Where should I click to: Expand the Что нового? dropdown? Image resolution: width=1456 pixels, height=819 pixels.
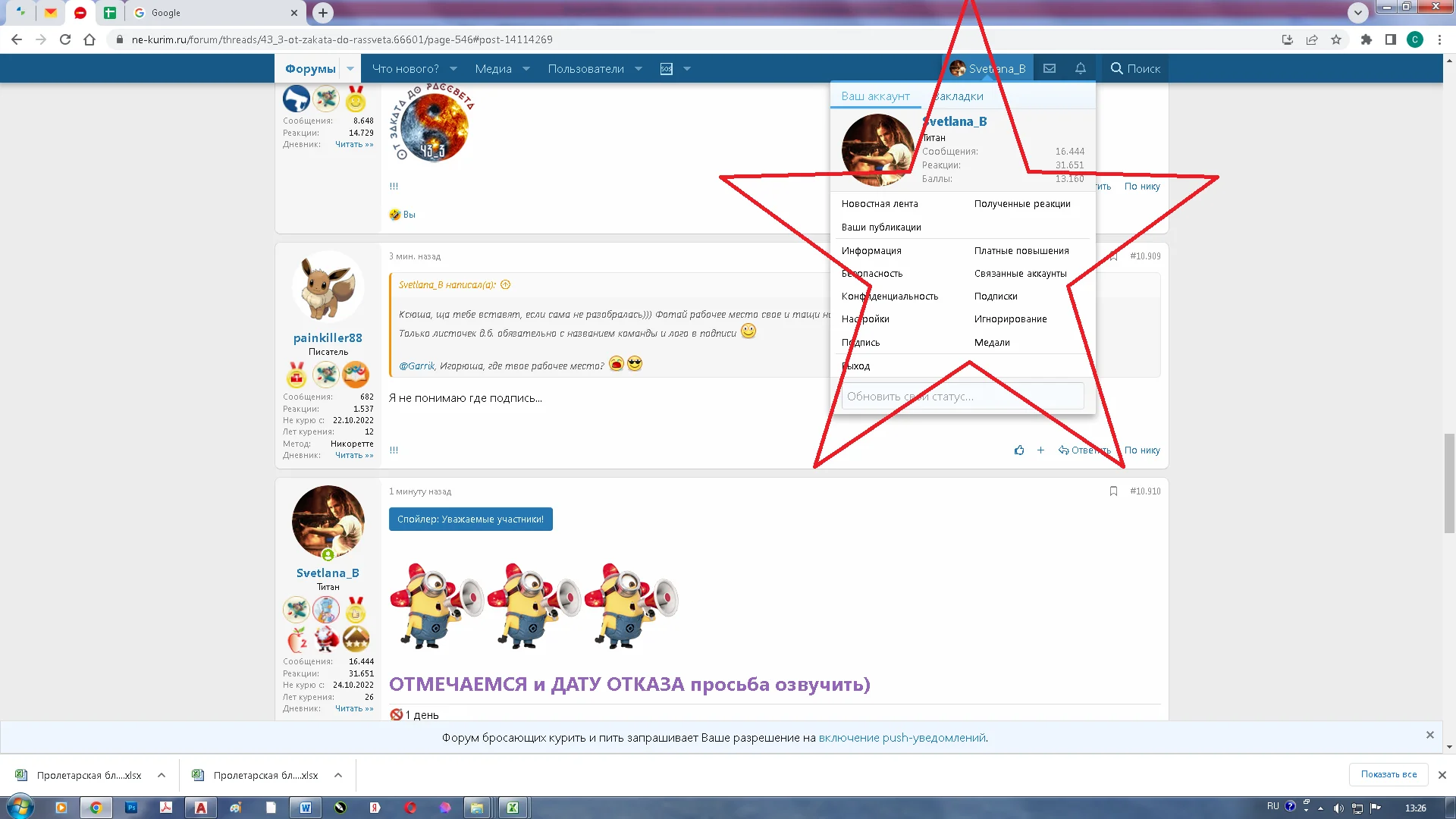pyautogui.click(x=453, y=68)
